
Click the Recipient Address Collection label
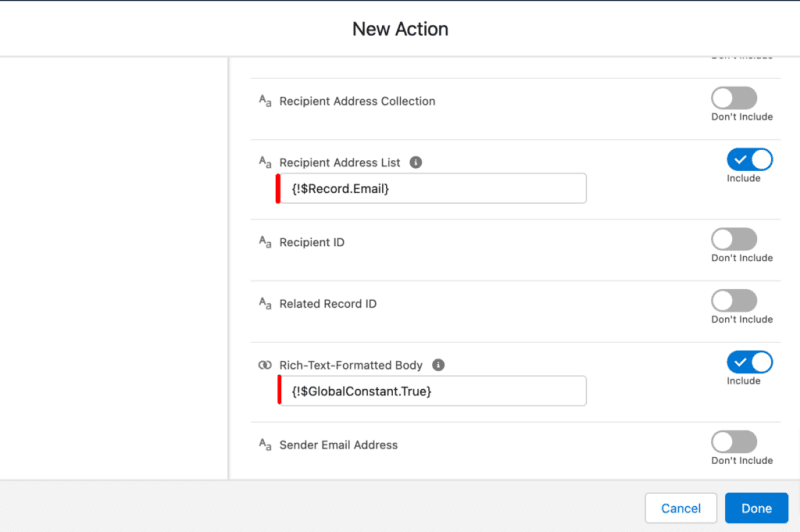[x=357, y=101]
